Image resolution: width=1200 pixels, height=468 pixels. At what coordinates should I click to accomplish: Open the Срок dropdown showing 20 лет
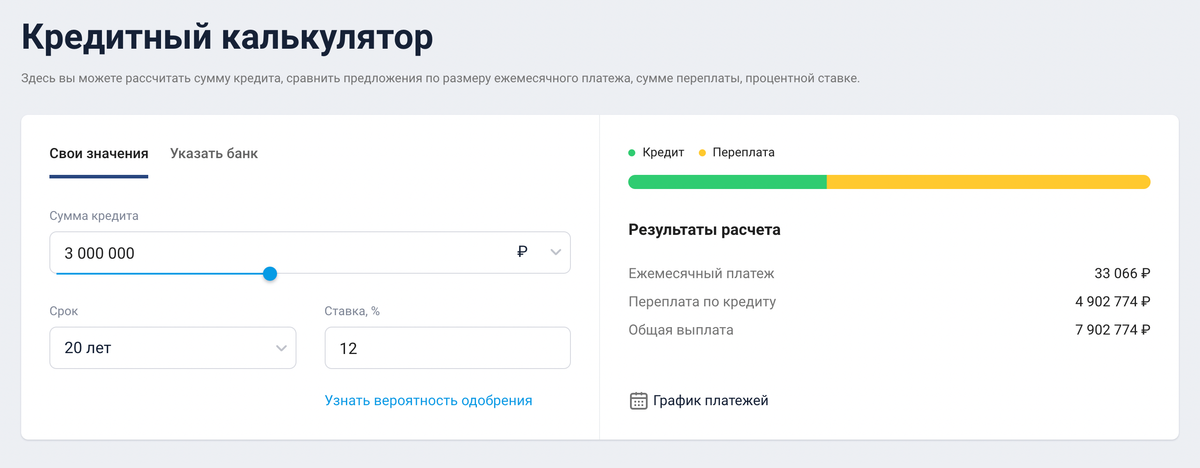(173, 348)
